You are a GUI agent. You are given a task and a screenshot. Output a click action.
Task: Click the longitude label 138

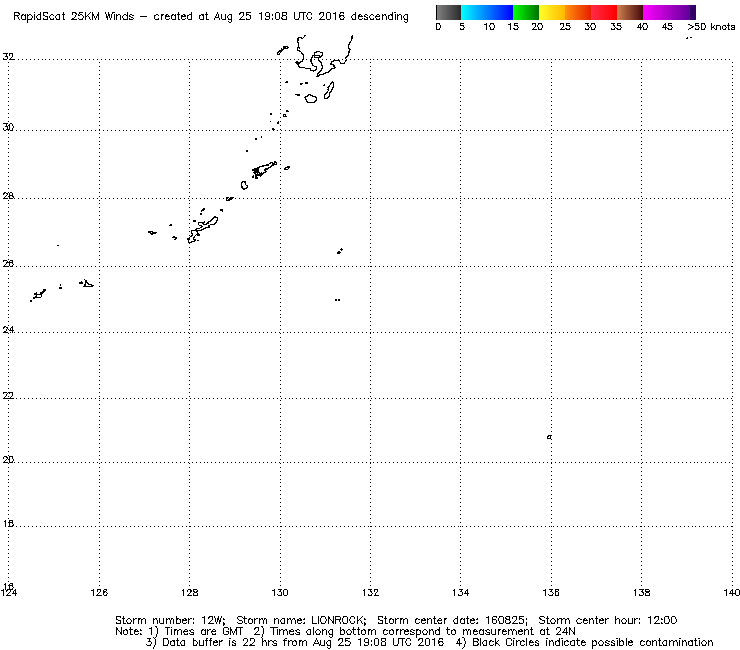coord(641,592)
